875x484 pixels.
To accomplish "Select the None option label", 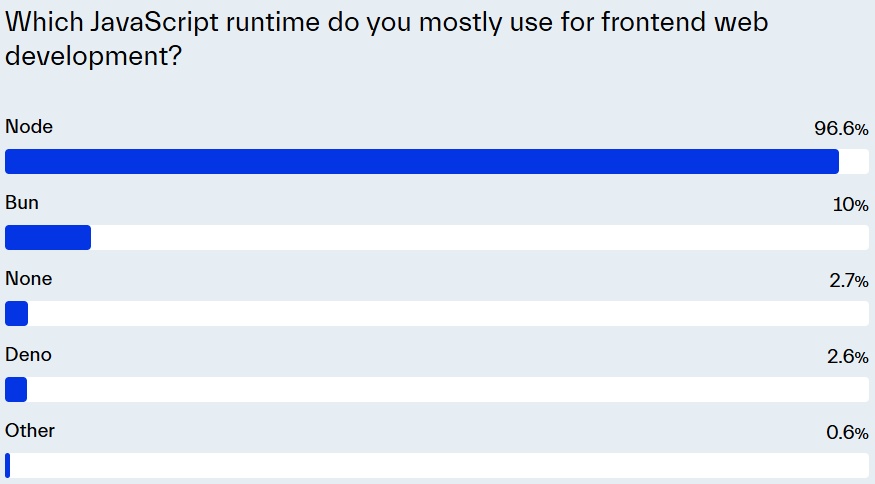I will pyautogui.click(x=28, y=279).
